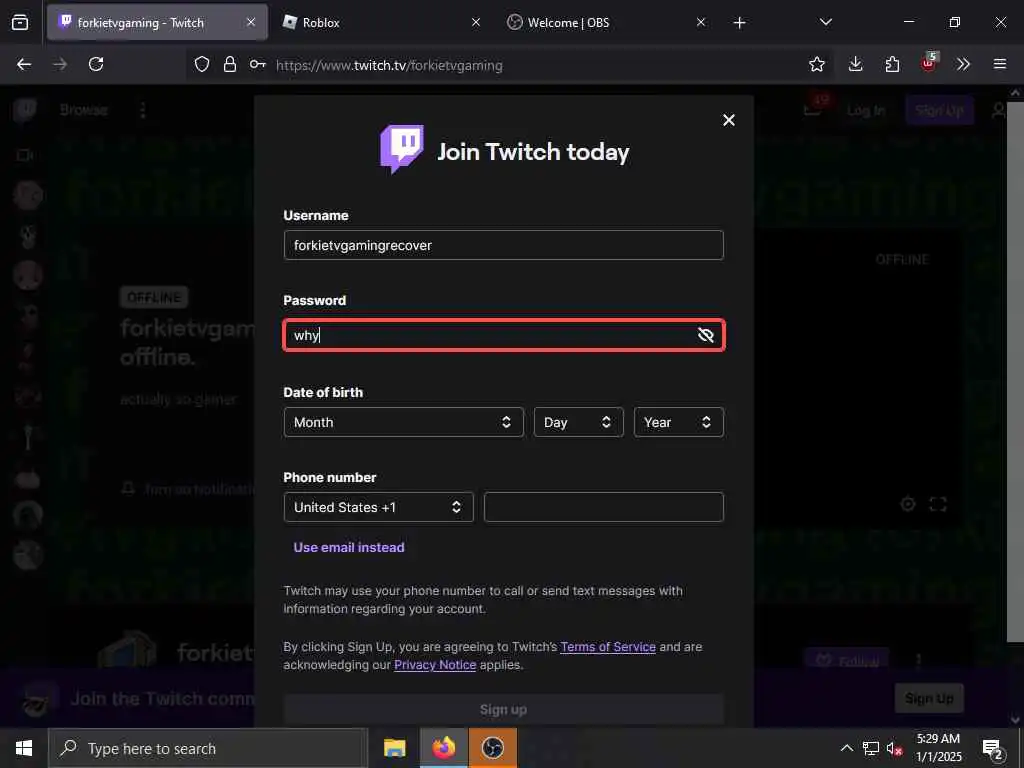This screenshot has height=768, width=1024.
Task: Click the Twitch logo in dialog header
Action: click(402, 149)
